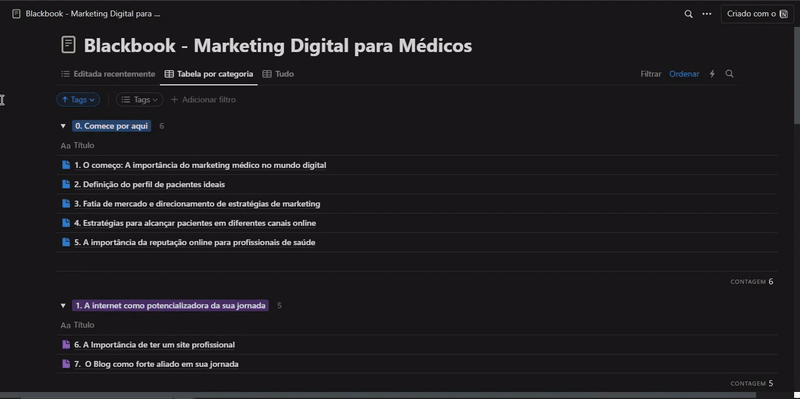Click blue page icon of row 2. Definição
The width and height of the screenshot is (800, 399).
coord(66,184)
